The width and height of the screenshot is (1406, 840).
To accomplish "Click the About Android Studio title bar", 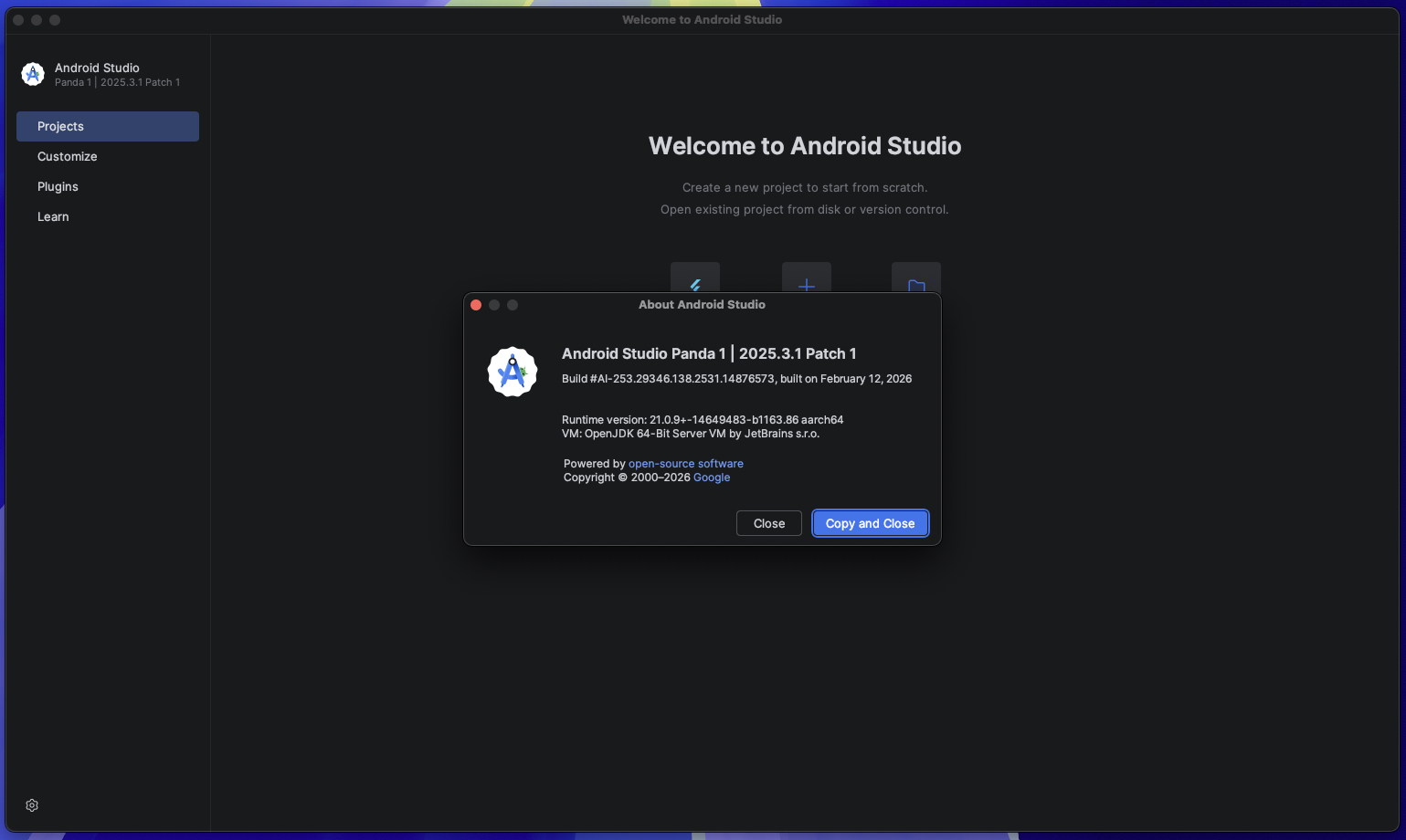I will (702, 305).
